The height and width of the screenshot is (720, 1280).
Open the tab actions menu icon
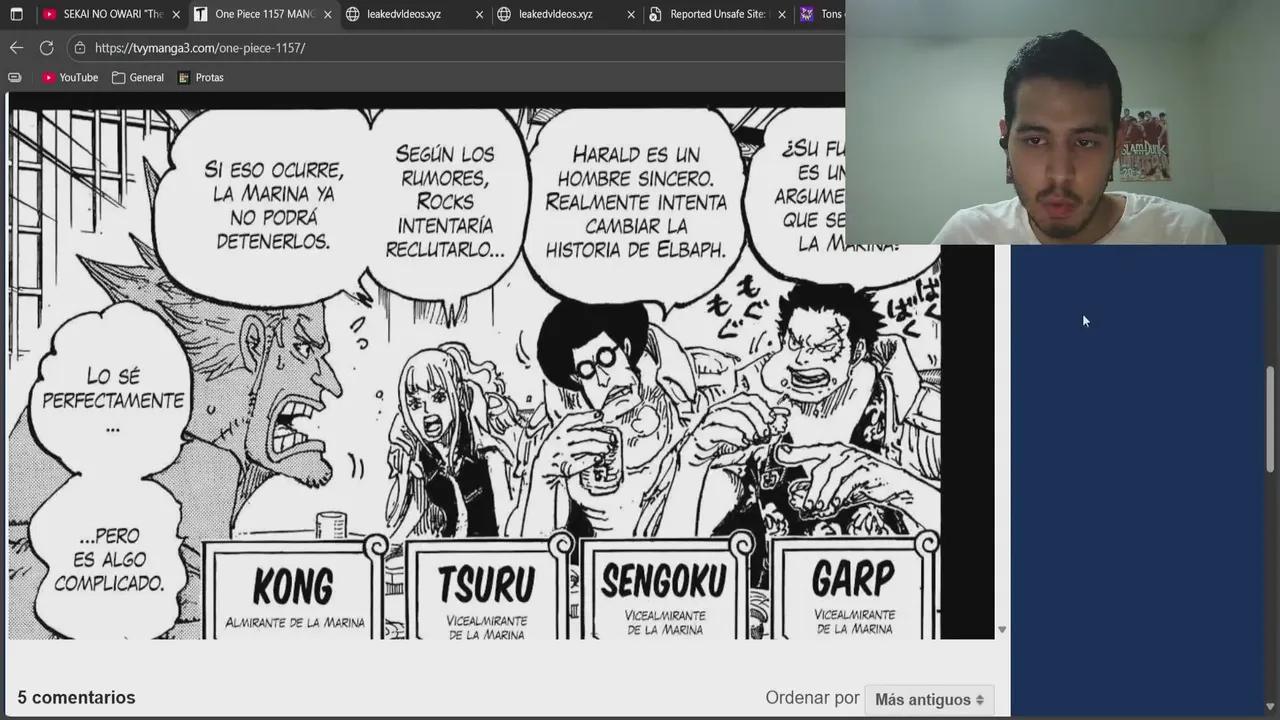pos(16,14)
